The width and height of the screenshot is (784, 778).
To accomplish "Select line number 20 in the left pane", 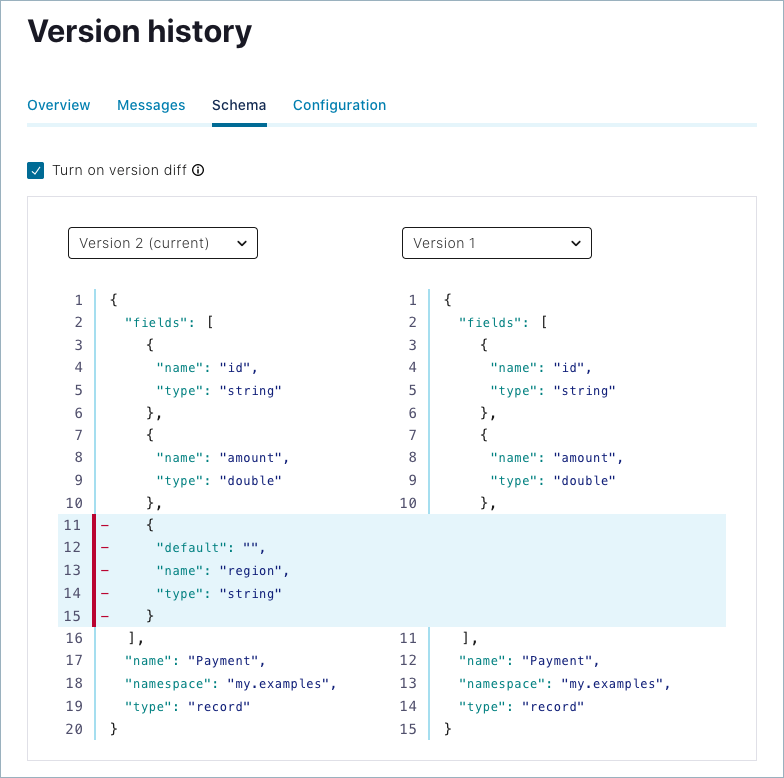I will click(74, 729).
